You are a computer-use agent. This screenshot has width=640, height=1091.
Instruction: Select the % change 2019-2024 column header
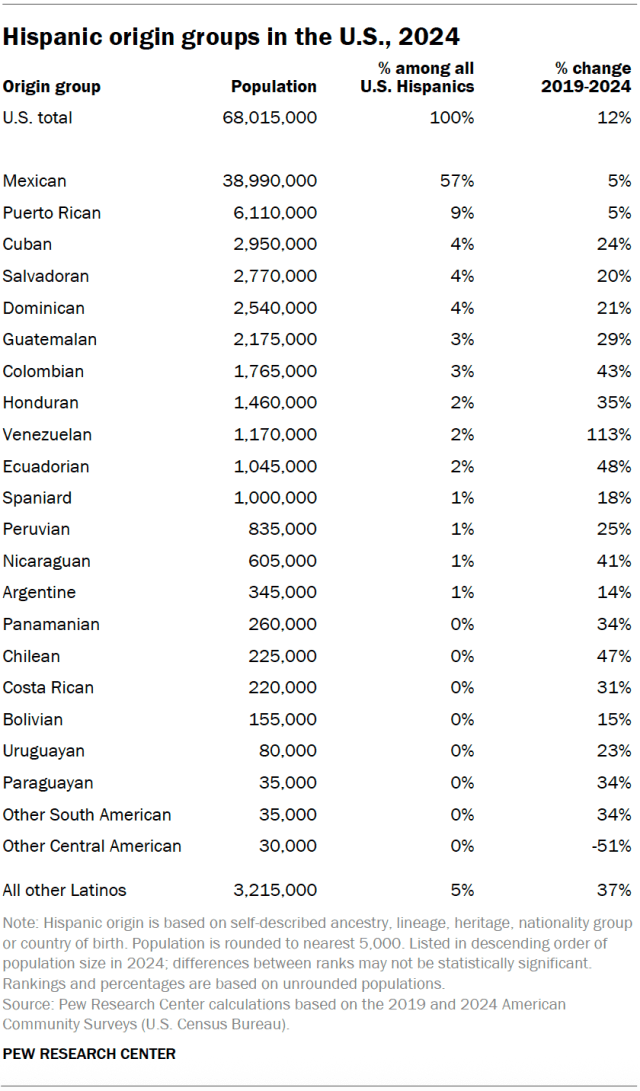pos(593,77)
